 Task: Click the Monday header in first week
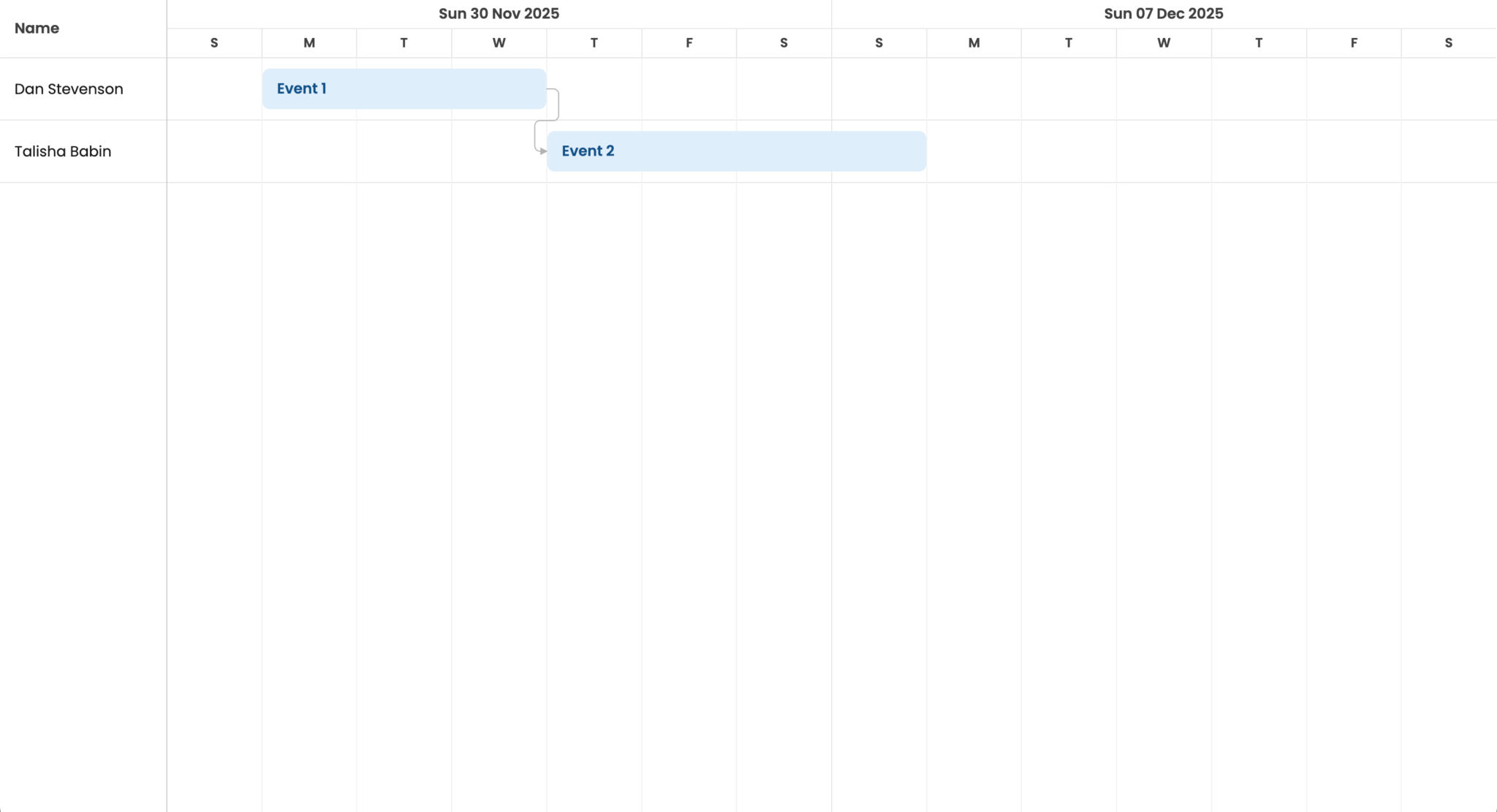click(x=309, y=43)
